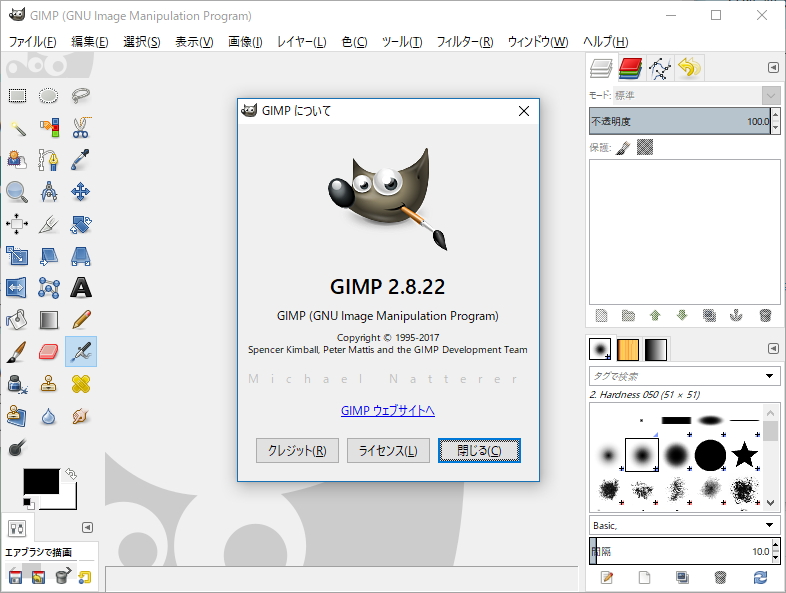The image size is (786, 593).
Task: Select the Measure compass tool
Action: tap(49, 192)
